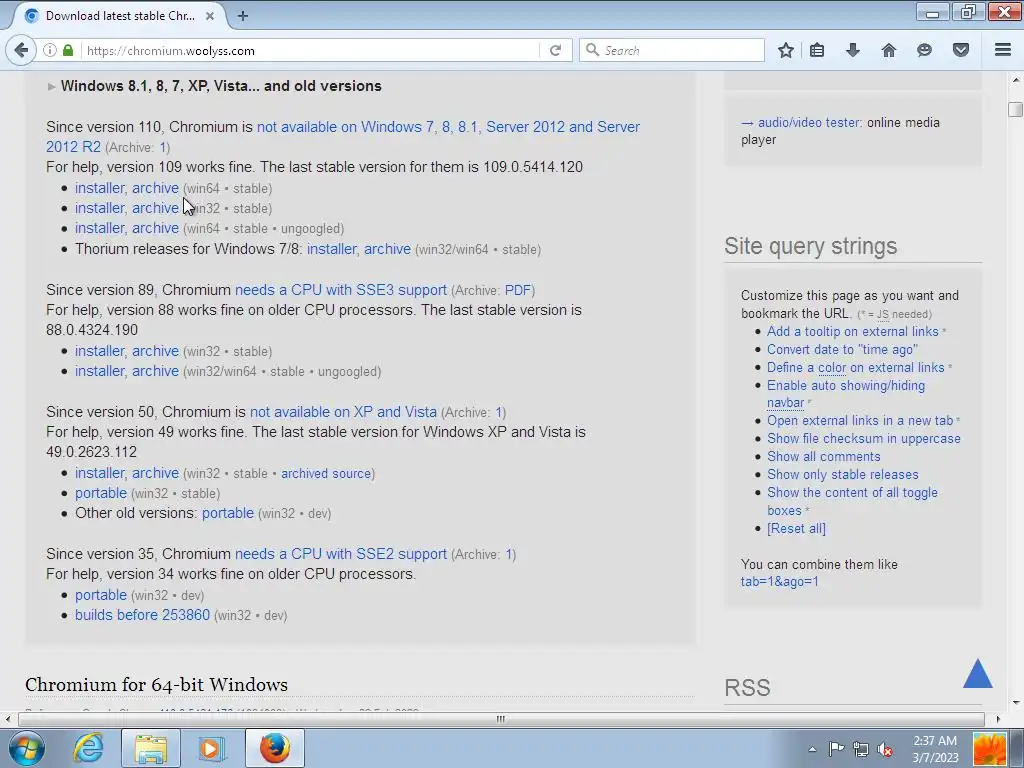This screenshot has width=1024, height=768.
Task: Click the green padlock security icon
Action: pos(68,50)
